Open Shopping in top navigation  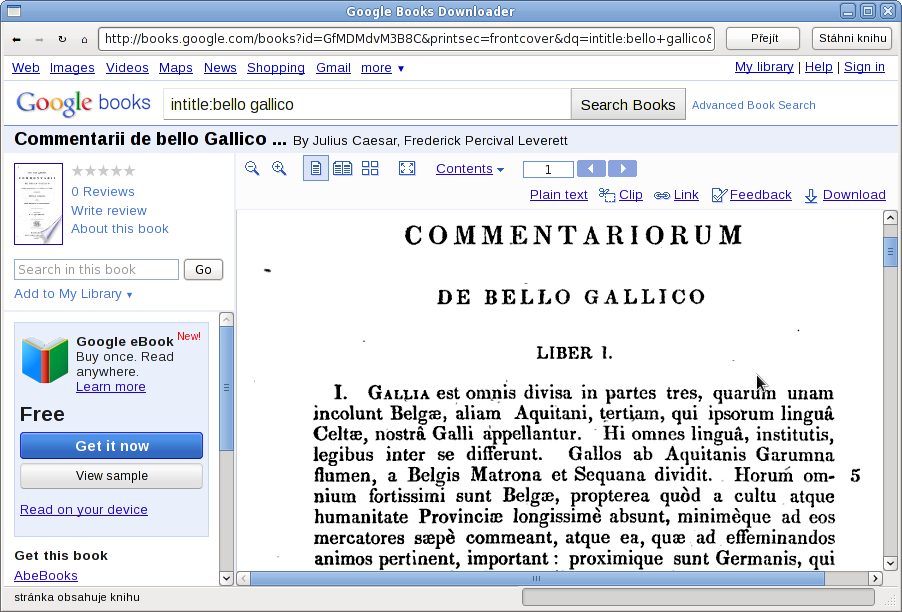pos(276,68)
